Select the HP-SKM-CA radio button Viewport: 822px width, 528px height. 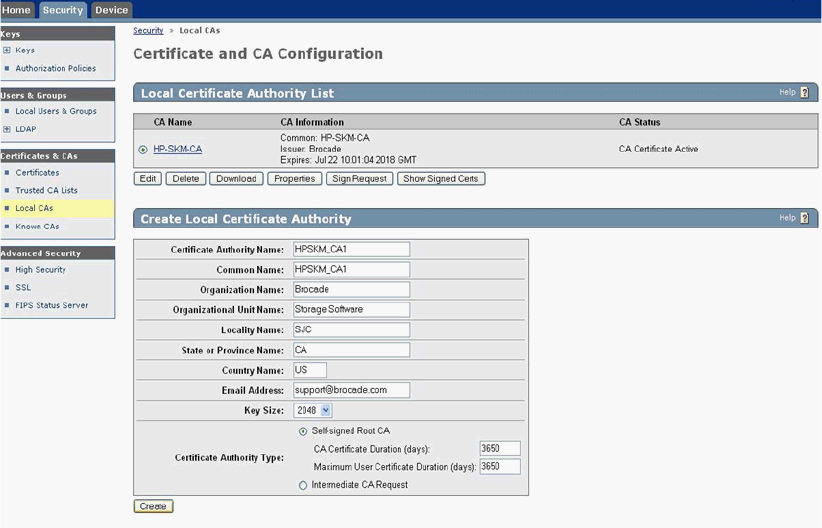point(143,150)
